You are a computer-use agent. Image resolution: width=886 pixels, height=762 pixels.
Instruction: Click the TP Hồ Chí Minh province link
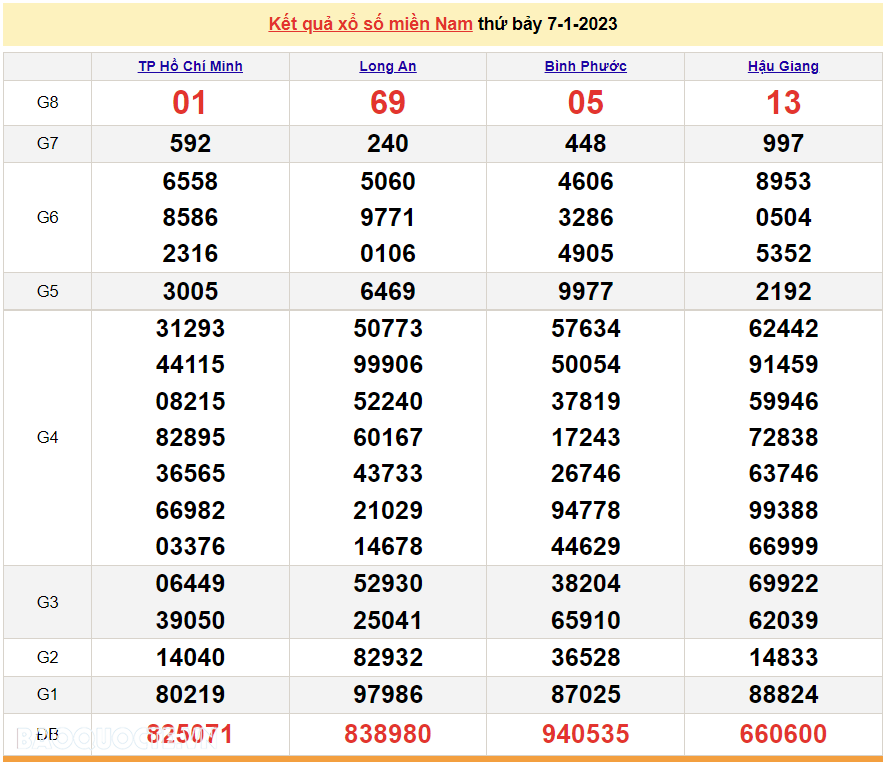(x=190, y=66)
